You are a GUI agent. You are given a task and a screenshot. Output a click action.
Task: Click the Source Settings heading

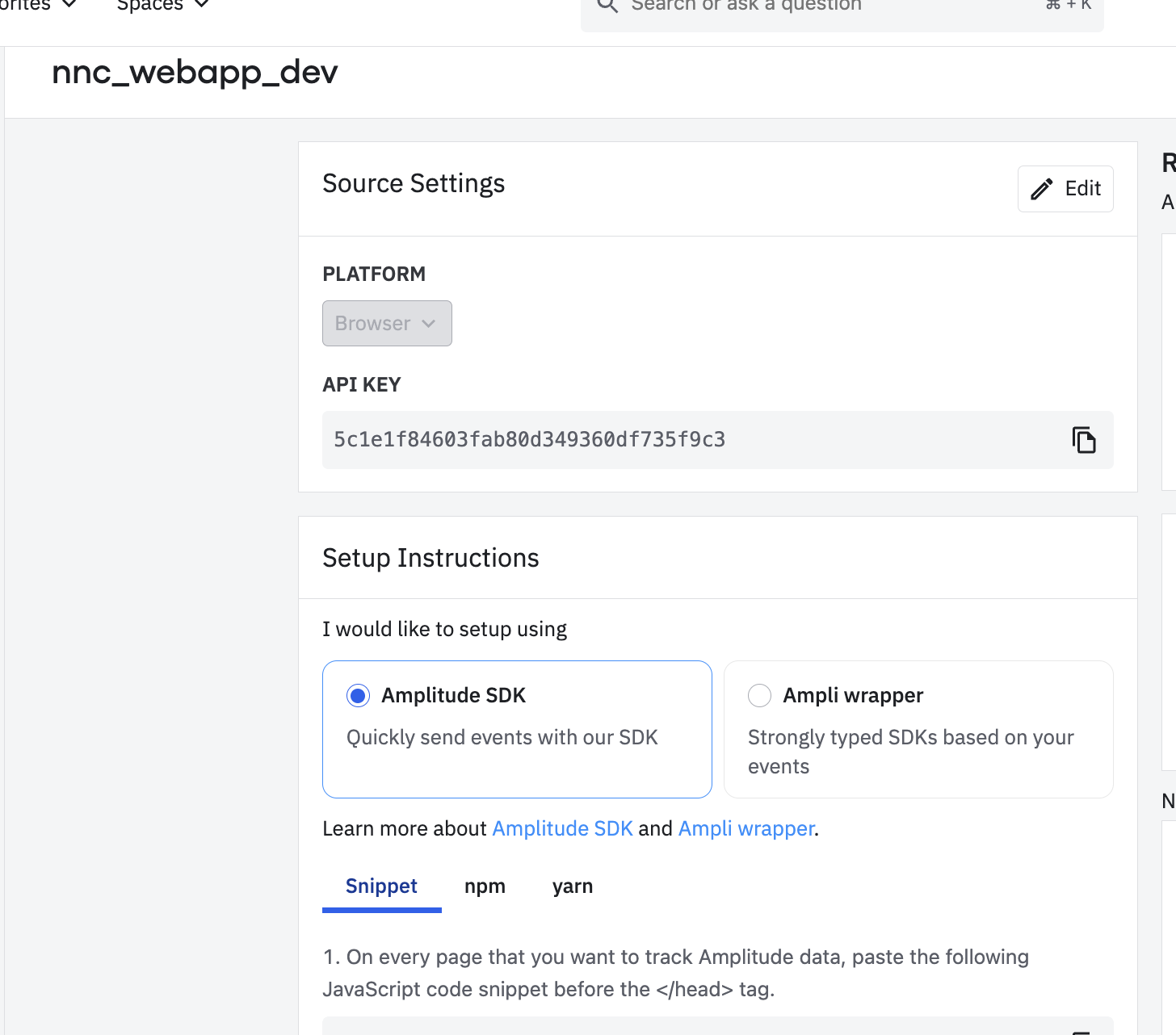coord(414,184)
